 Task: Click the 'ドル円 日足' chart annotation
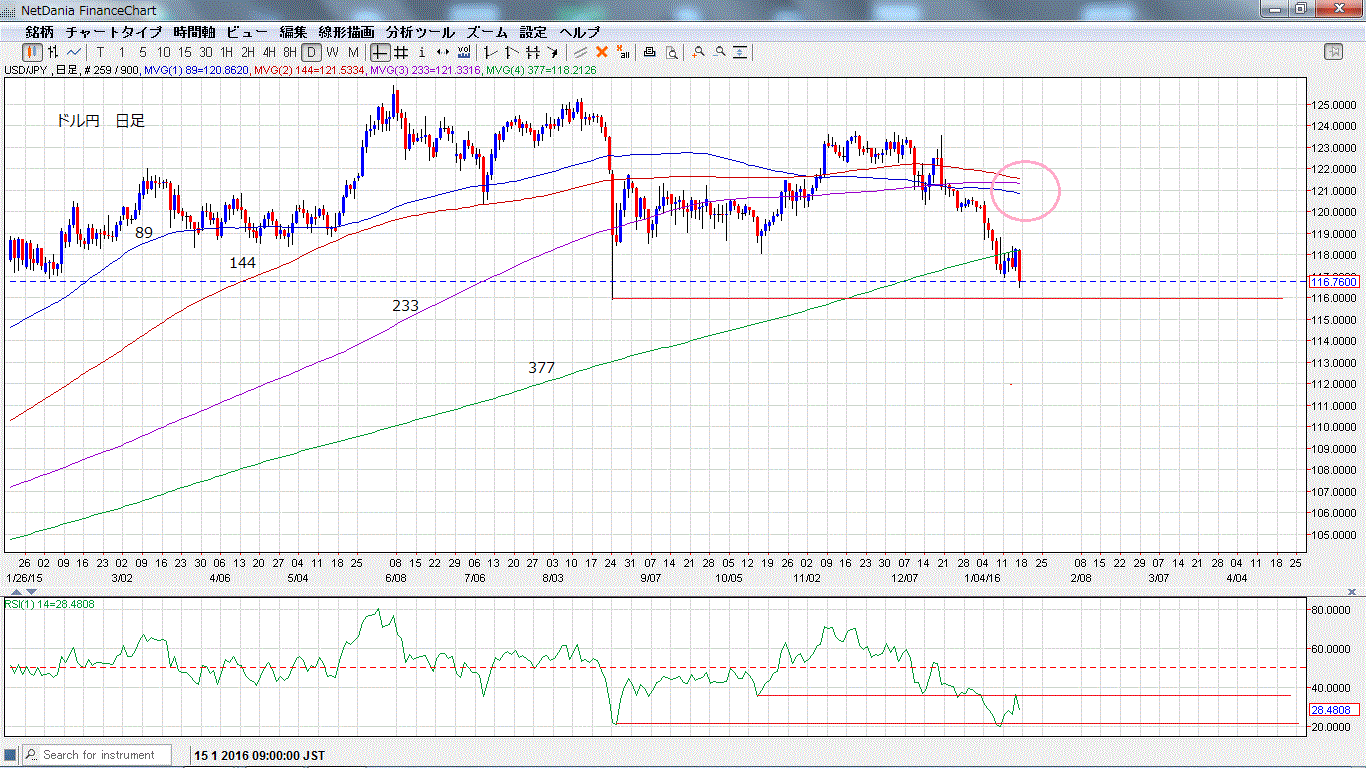coord(100,121)
